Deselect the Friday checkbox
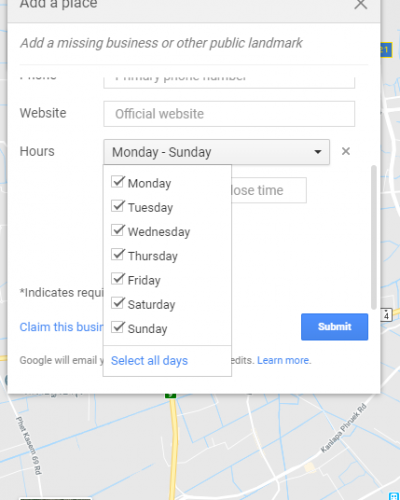400x500 pixels. tap(118, 279)
